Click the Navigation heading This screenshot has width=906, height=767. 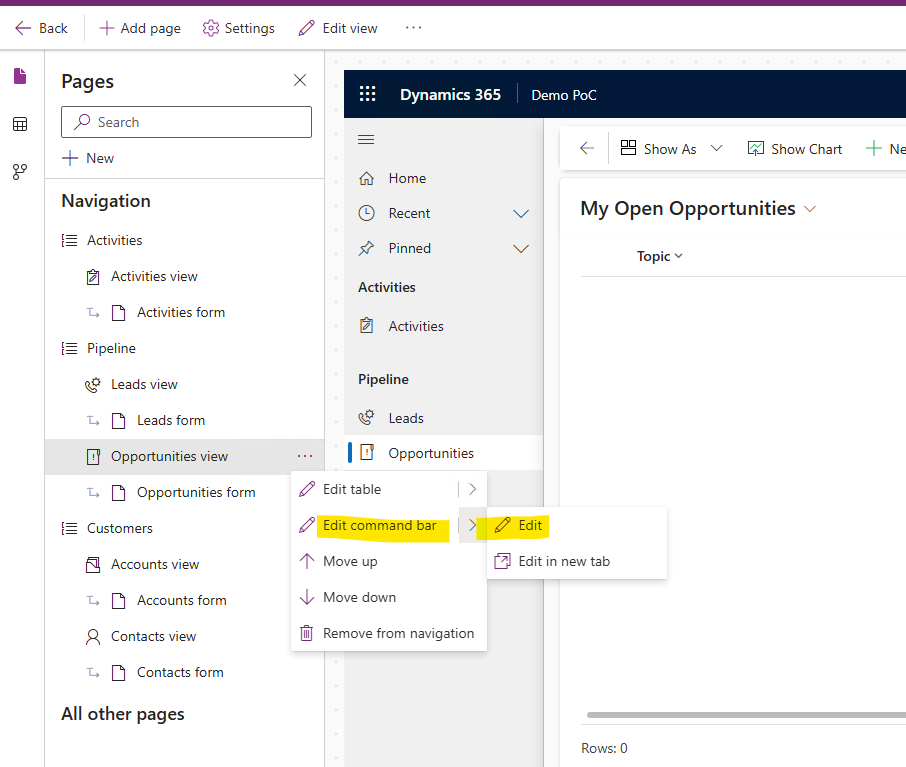(106, 201)
